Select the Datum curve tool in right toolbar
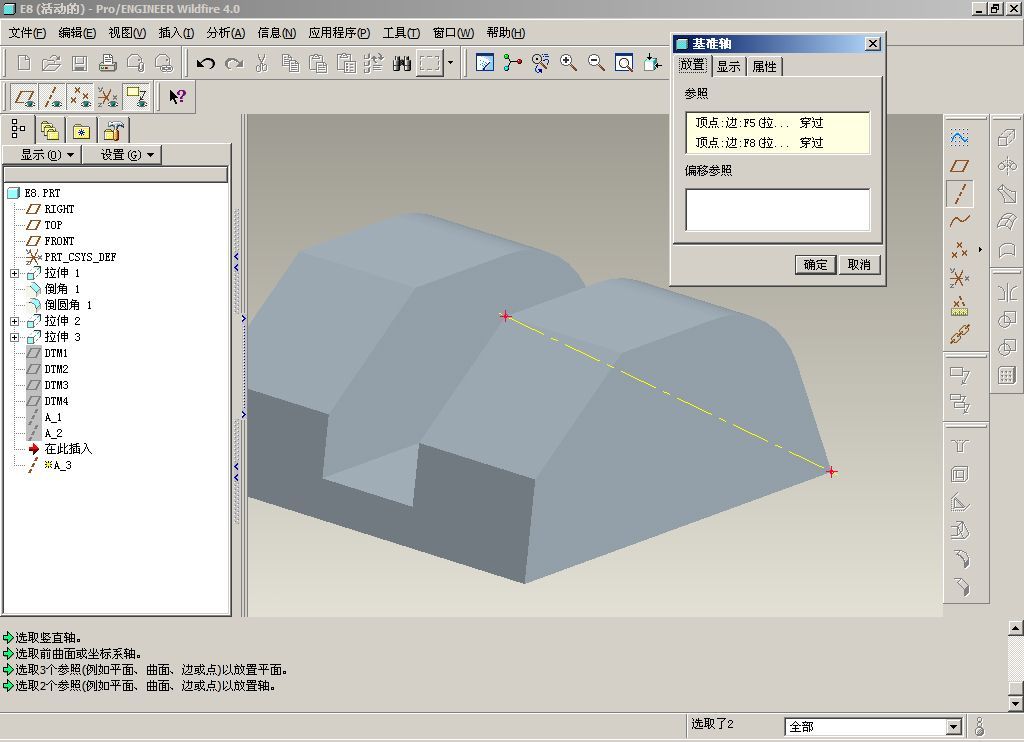 959,221
